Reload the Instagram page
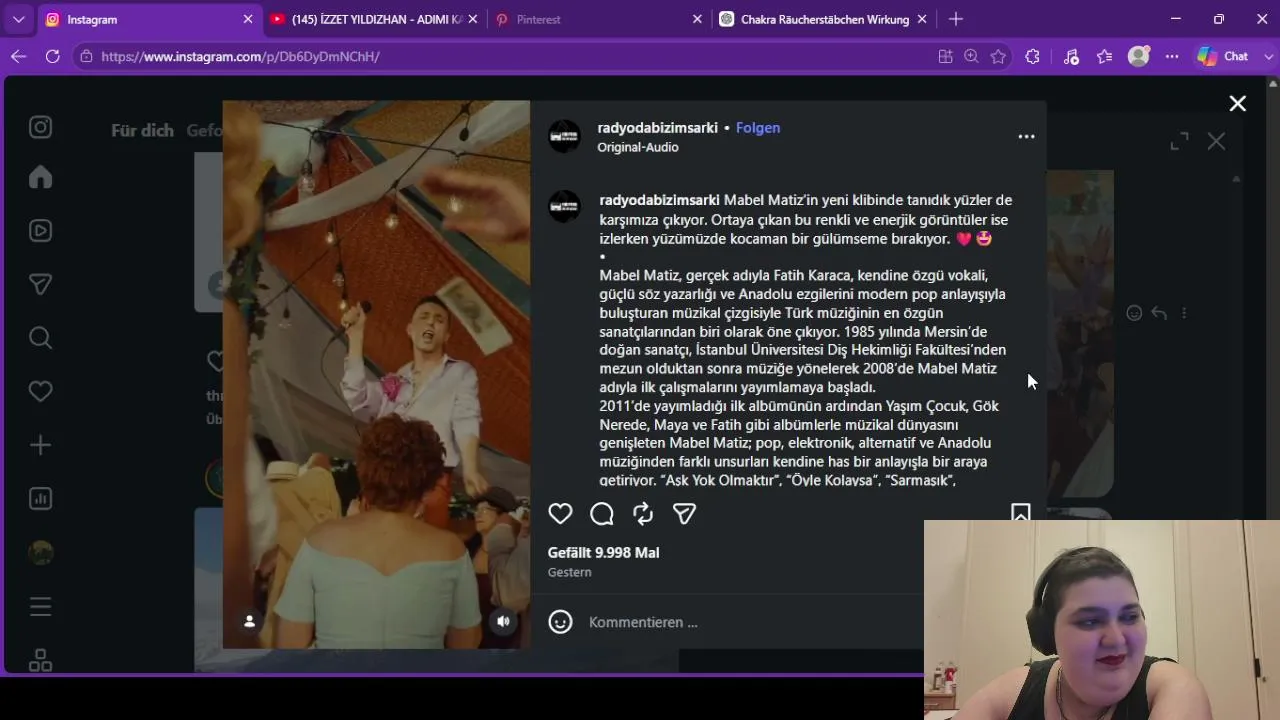The image size is (1280, 720). coord(53,57)
